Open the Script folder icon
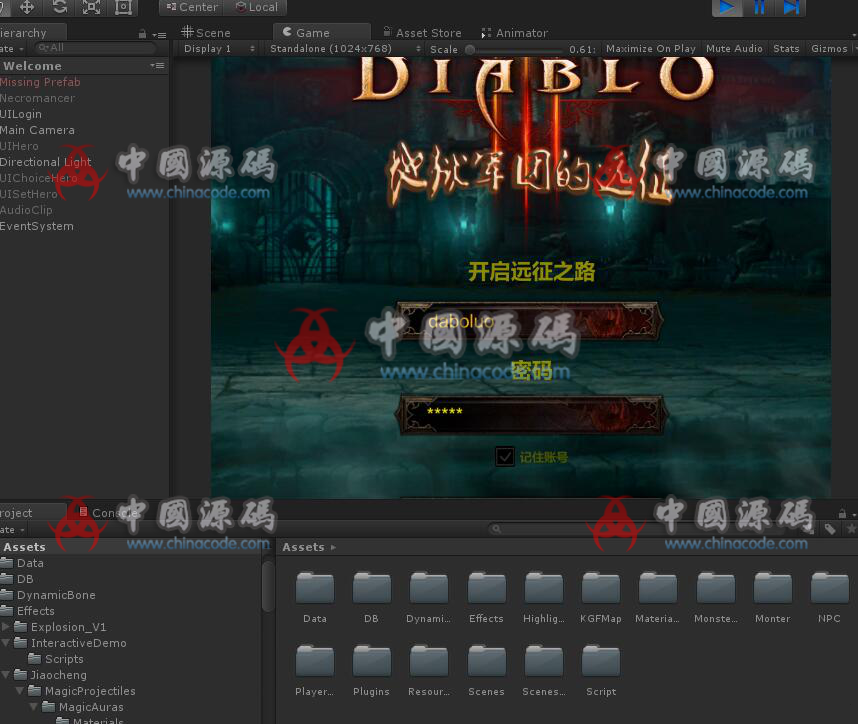Screen dimensions: 858x724 pyautogui.click(x=601, y=661)
